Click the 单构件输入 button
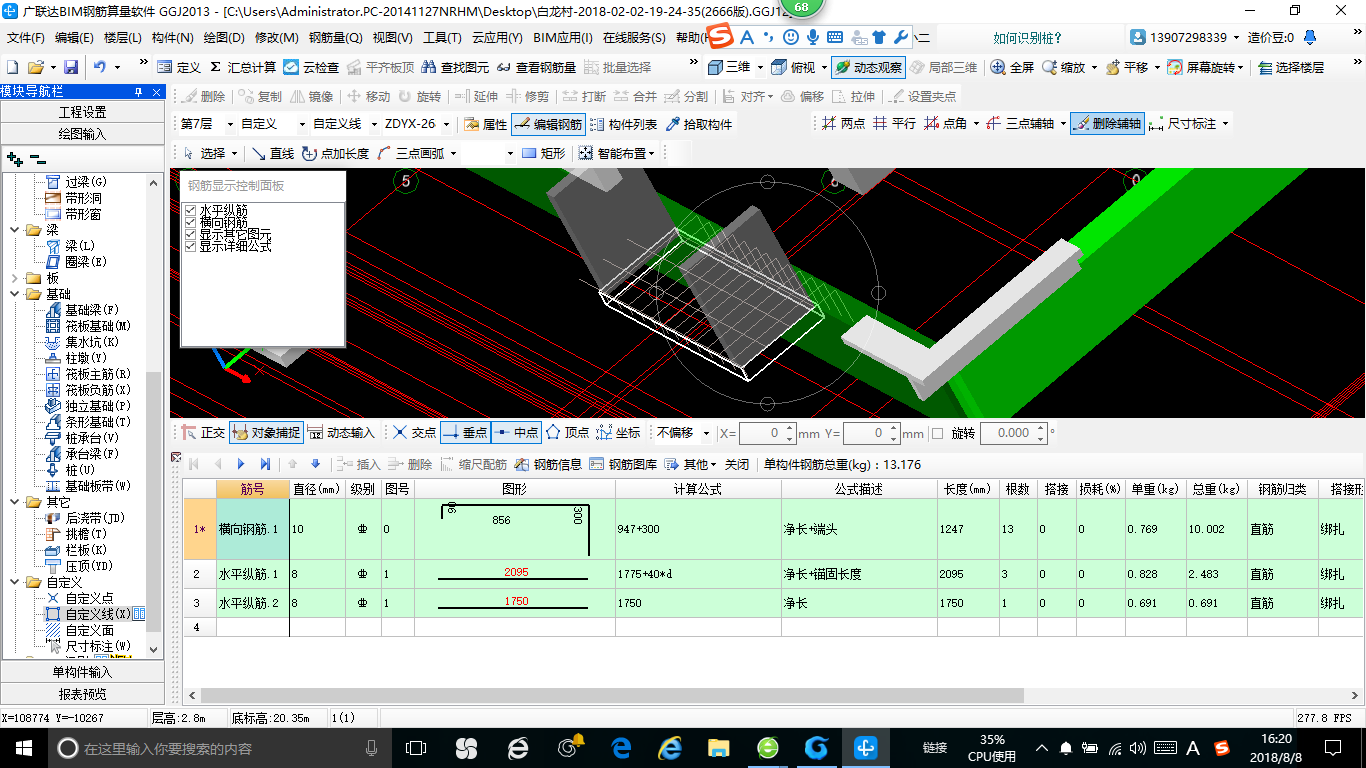 (82, 672)
